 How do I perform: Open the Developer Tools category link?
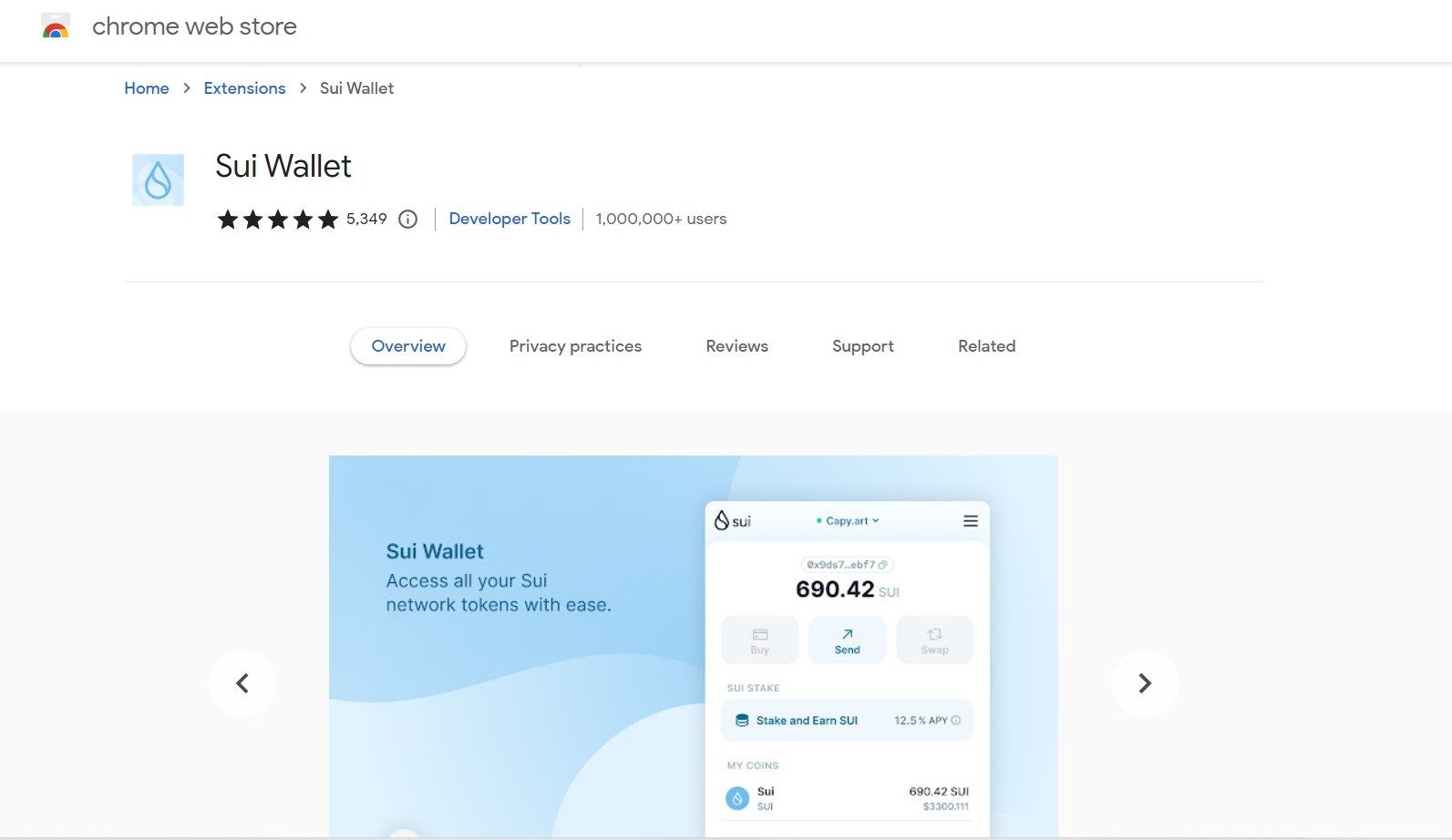click(510, 219)
